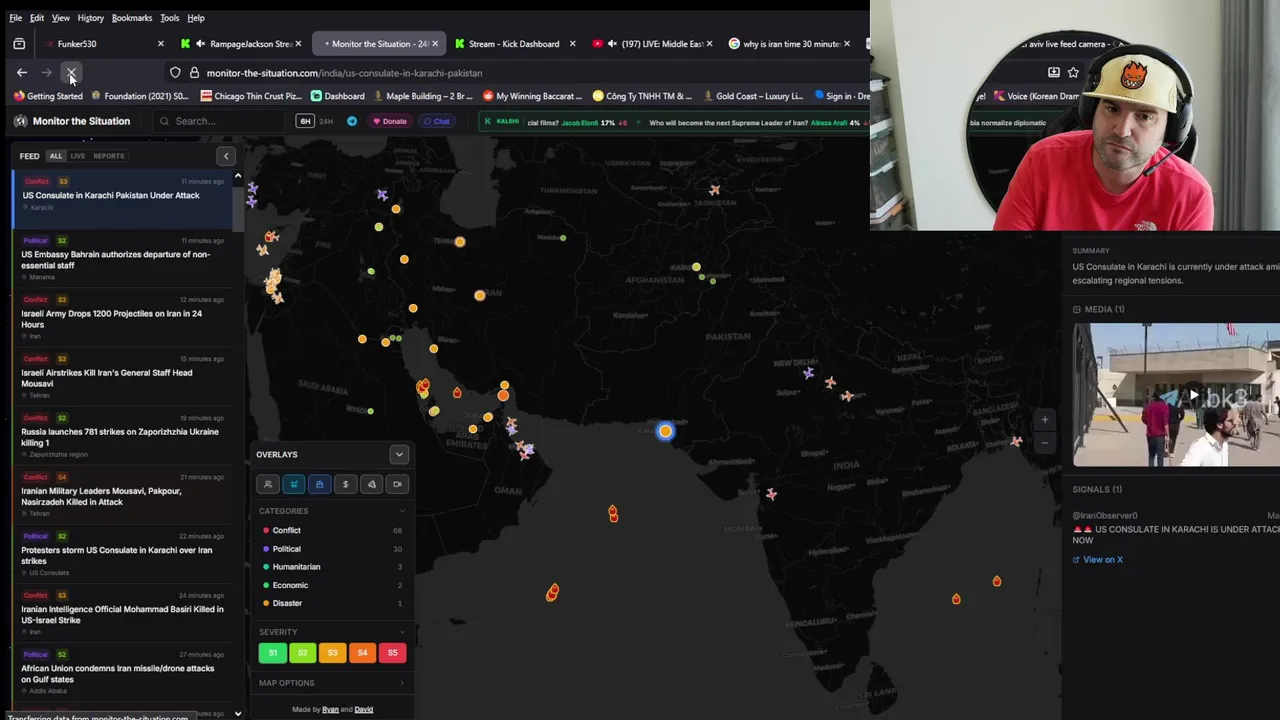1280x720 pixels.
Task: Select the S1 green severity swatch
Action: click(273, 653)
